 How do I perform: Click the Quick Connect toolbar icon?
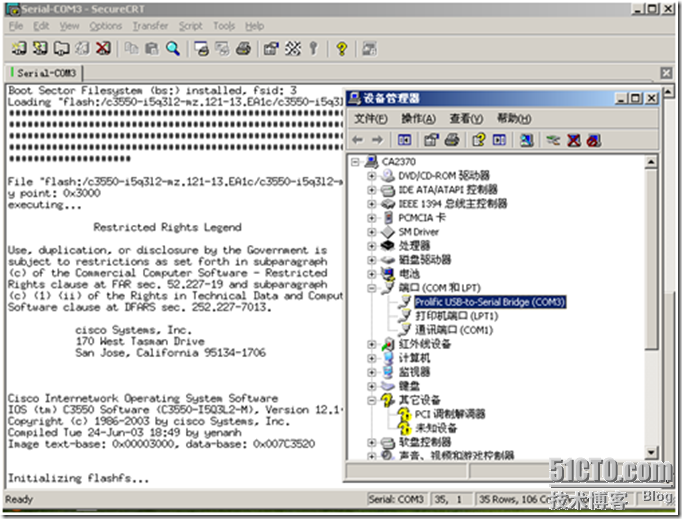tap(40, 48)
